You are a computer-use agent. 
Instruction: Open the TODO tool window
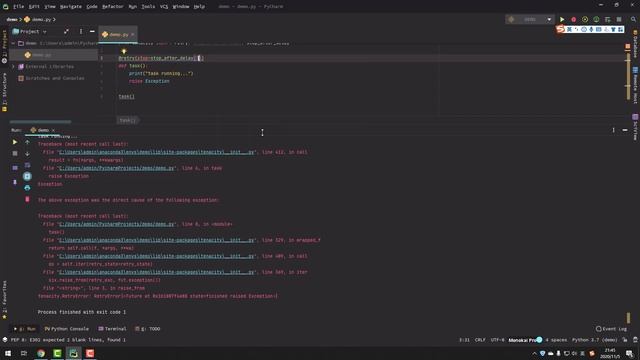click(x=148, y=329)
